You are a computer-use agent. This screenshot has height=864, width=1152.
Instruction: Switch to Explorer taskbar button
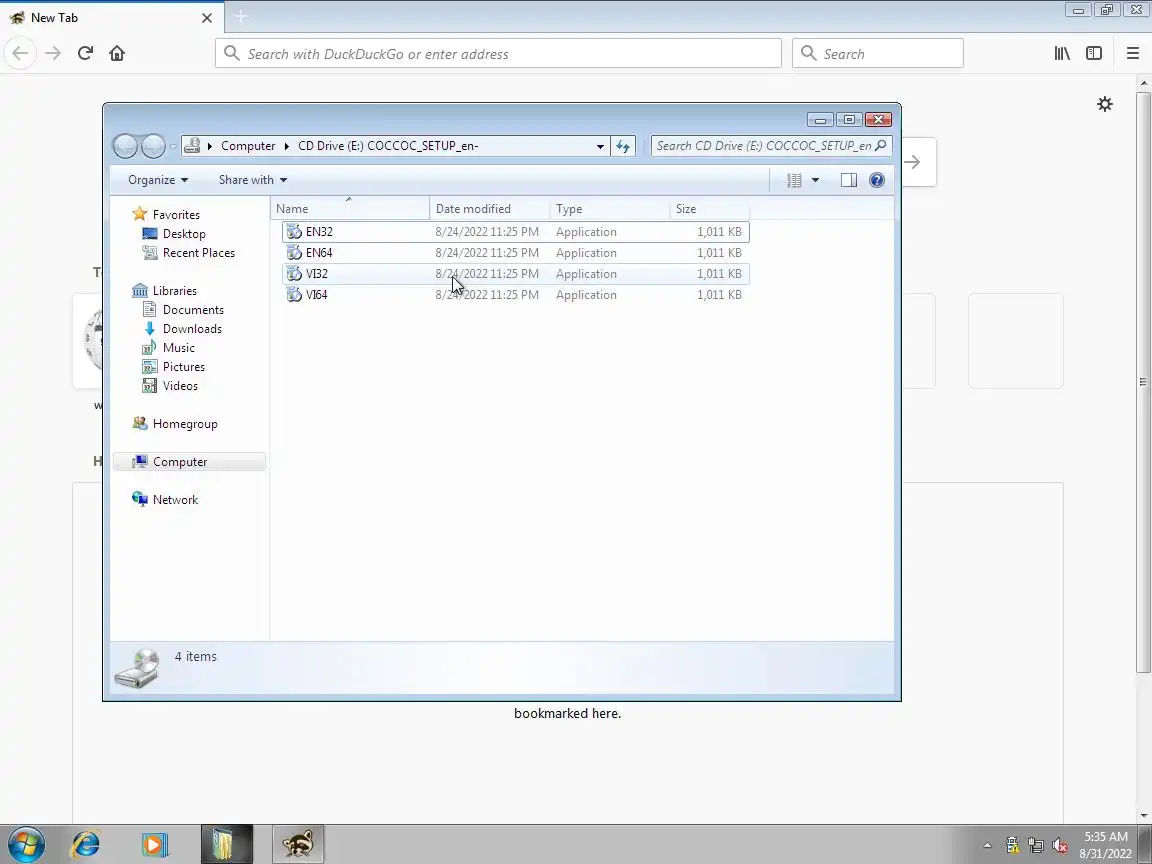tap(226, 844)
